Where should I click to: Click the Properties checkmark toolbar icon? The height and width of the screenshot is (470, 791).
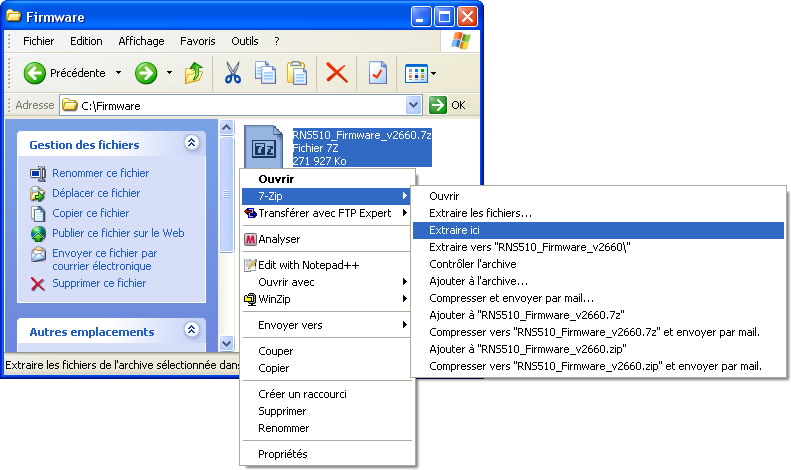pos(378,73)
